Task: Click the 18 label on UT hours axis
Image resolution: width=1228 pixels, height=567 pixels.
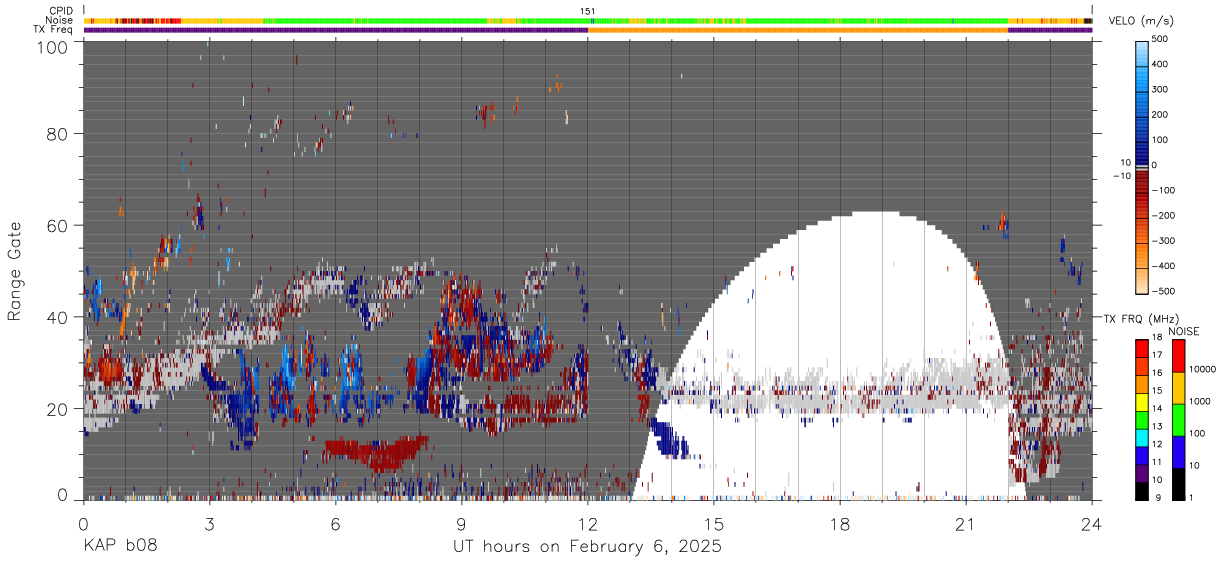Action: [840, 522]
